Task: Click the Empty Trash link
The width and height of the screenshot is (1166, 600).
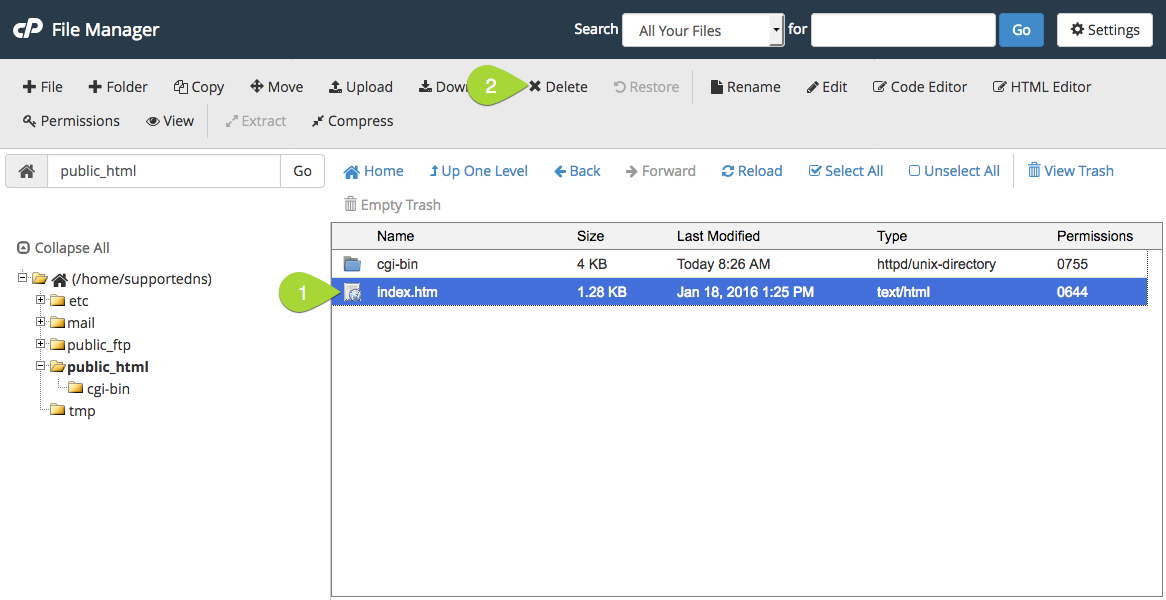Action: pyautogui.click(x=392, y=204)
